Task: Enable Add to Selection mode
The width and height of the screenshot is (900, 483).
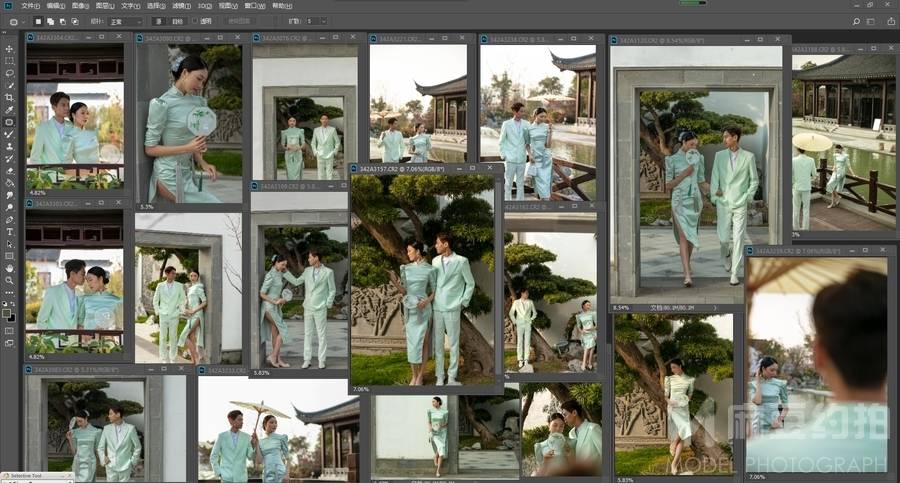Action: click(x=51, y=21)
